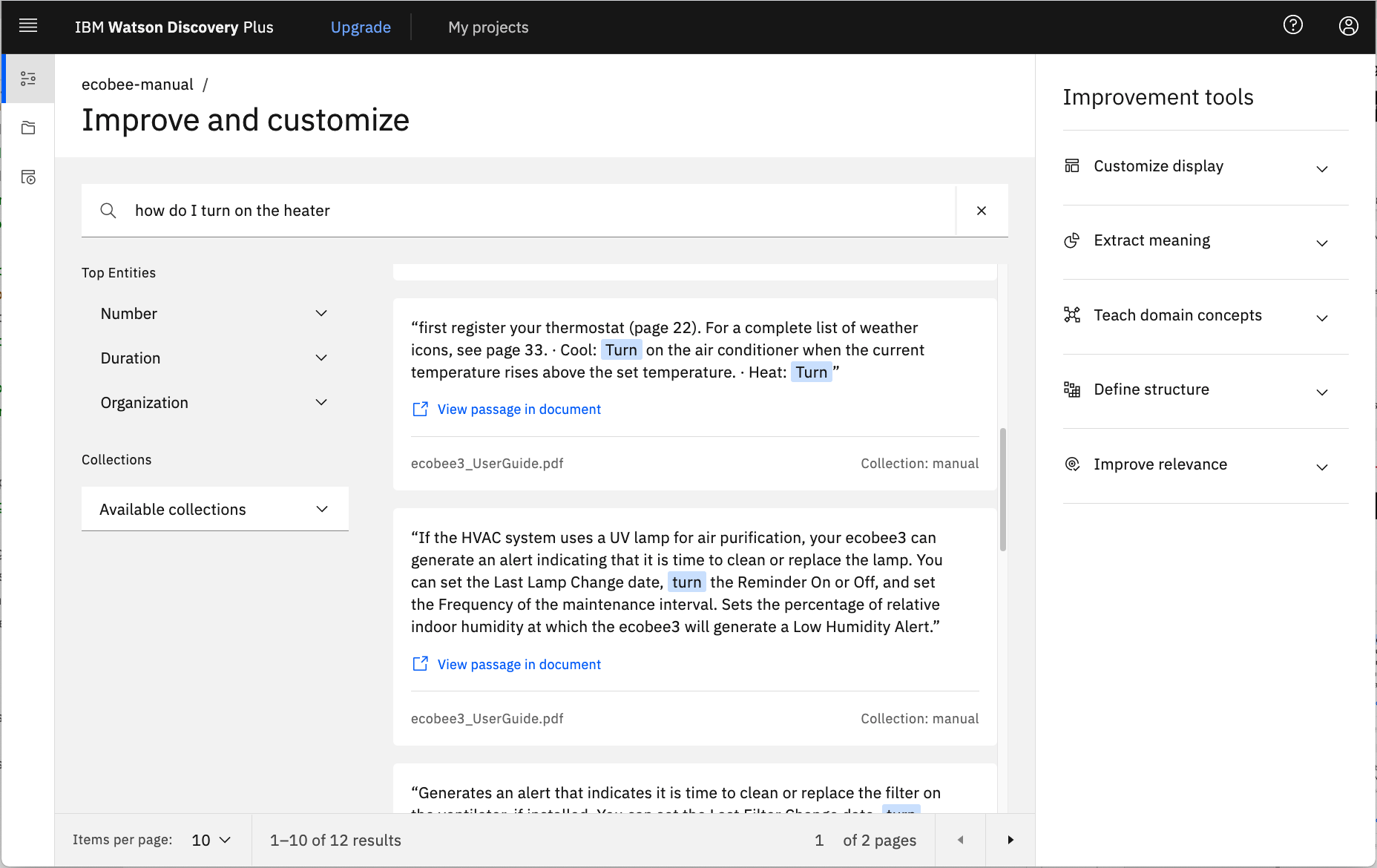This screenshot has width=1377, height=868.
Task: Open the Items per page dropdown
Action: (x=211, y=840)
